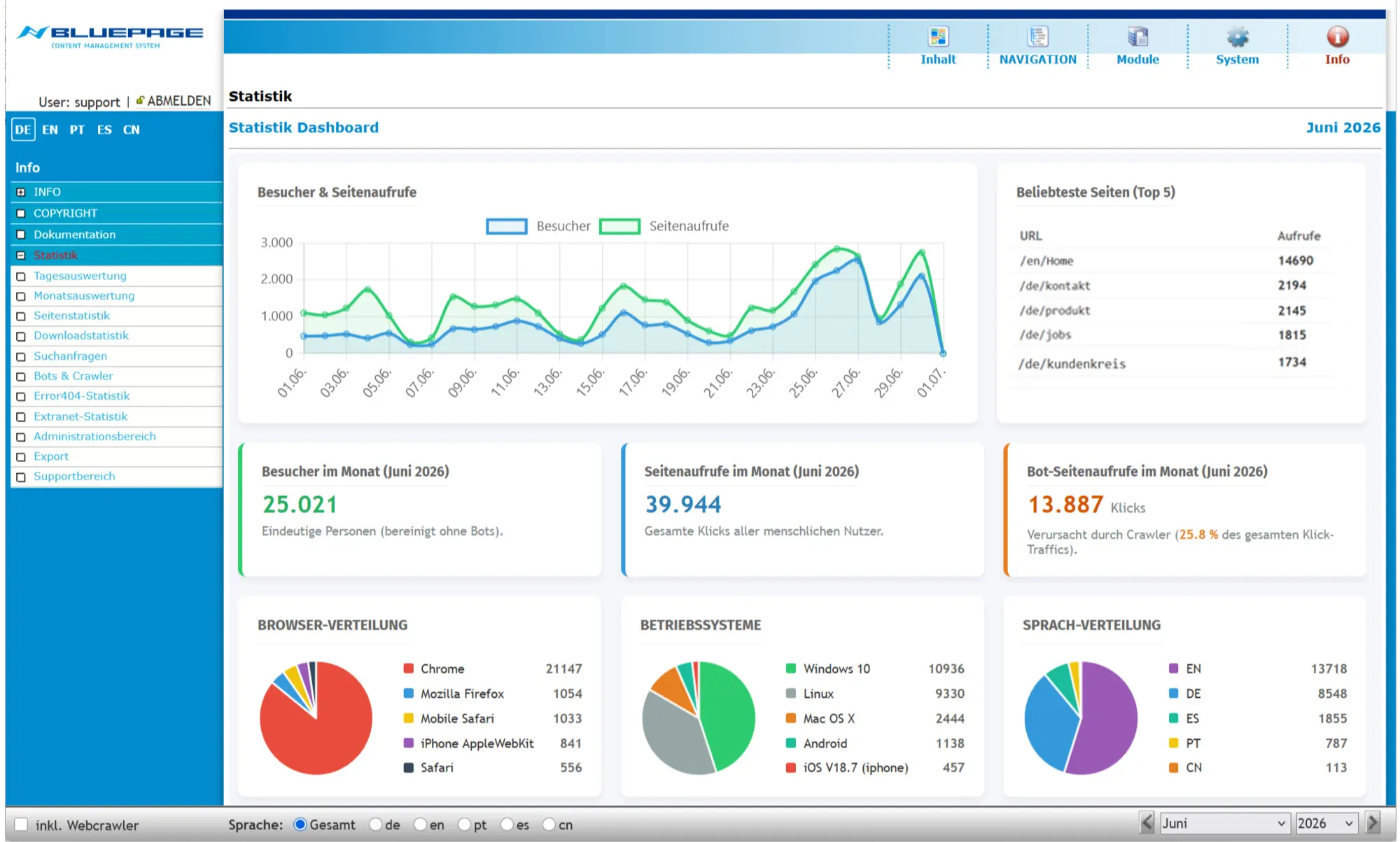The height and width of the screenshot is (842, 1400).
Task: Open the Tagesauswertung link
Action: click(80, 276)
